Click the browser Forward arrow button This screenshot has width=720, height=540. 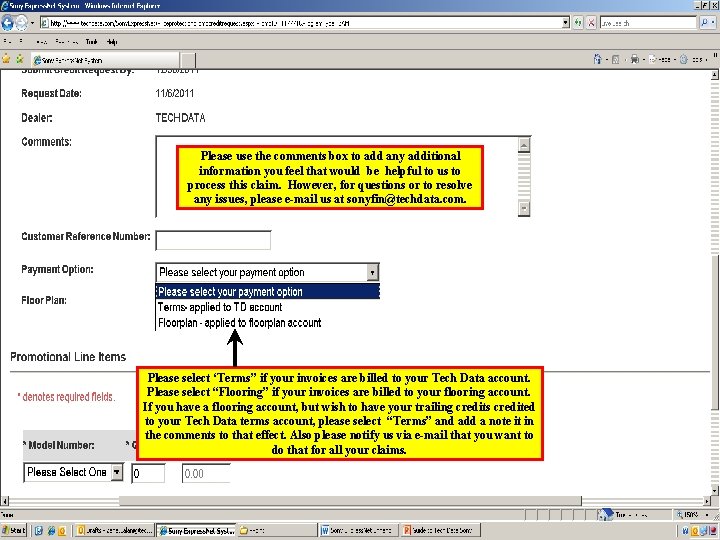pos(21,22)
